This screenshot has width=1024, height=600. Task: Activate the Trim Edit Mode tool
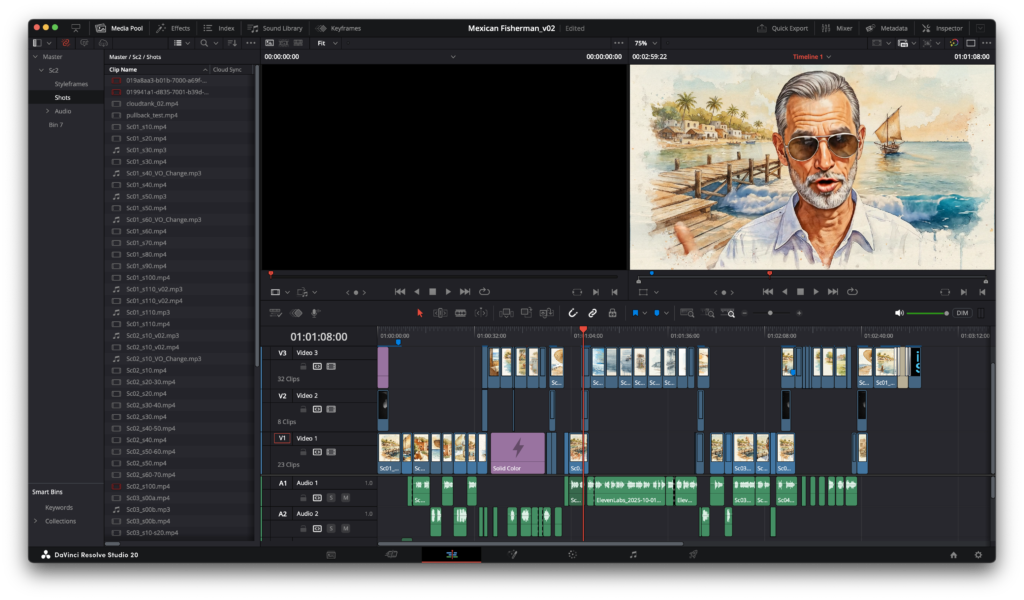440,313
